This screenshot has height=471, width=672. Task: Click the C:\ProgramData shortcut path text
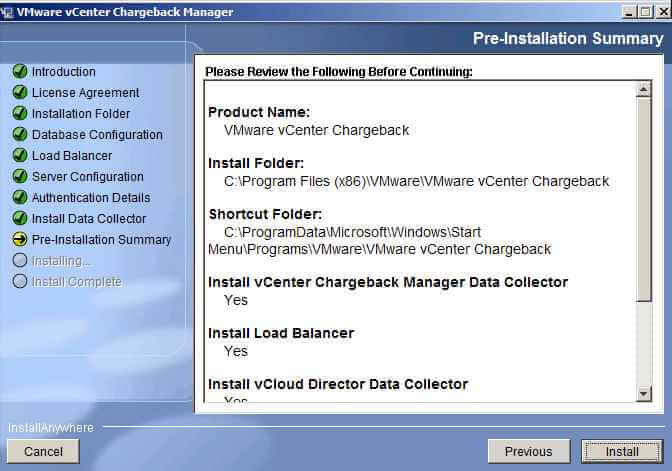click(x=379, y=241)
